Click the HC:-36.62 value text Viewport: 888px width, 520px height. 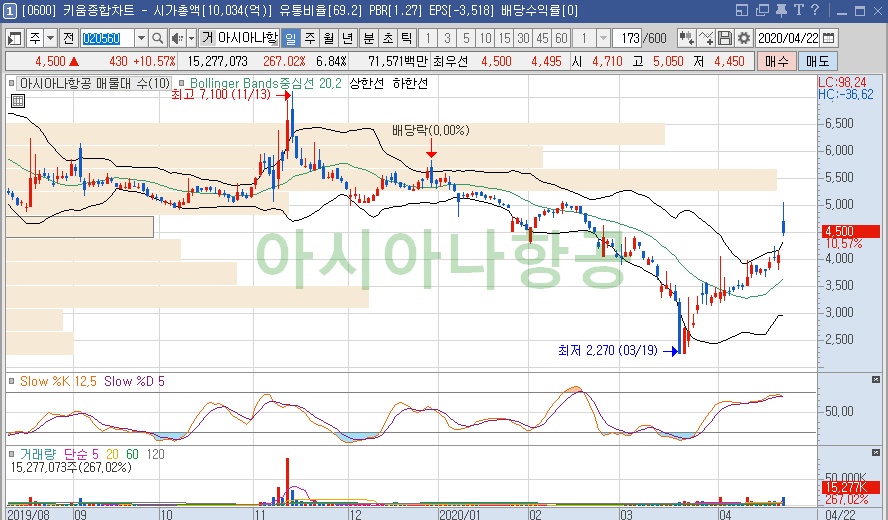[x=846, y=95]
